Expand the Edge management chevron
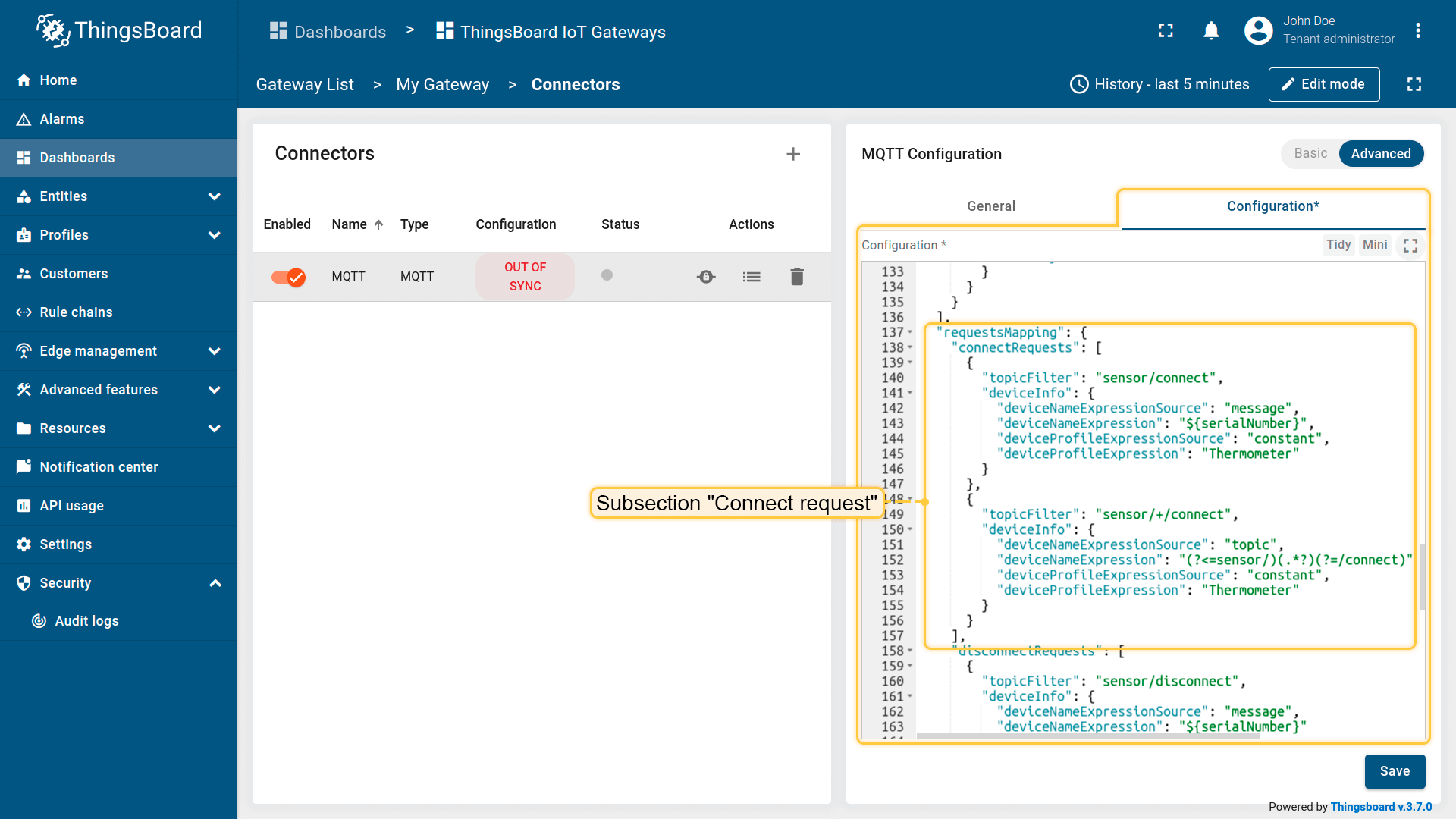 pos(215,351)
